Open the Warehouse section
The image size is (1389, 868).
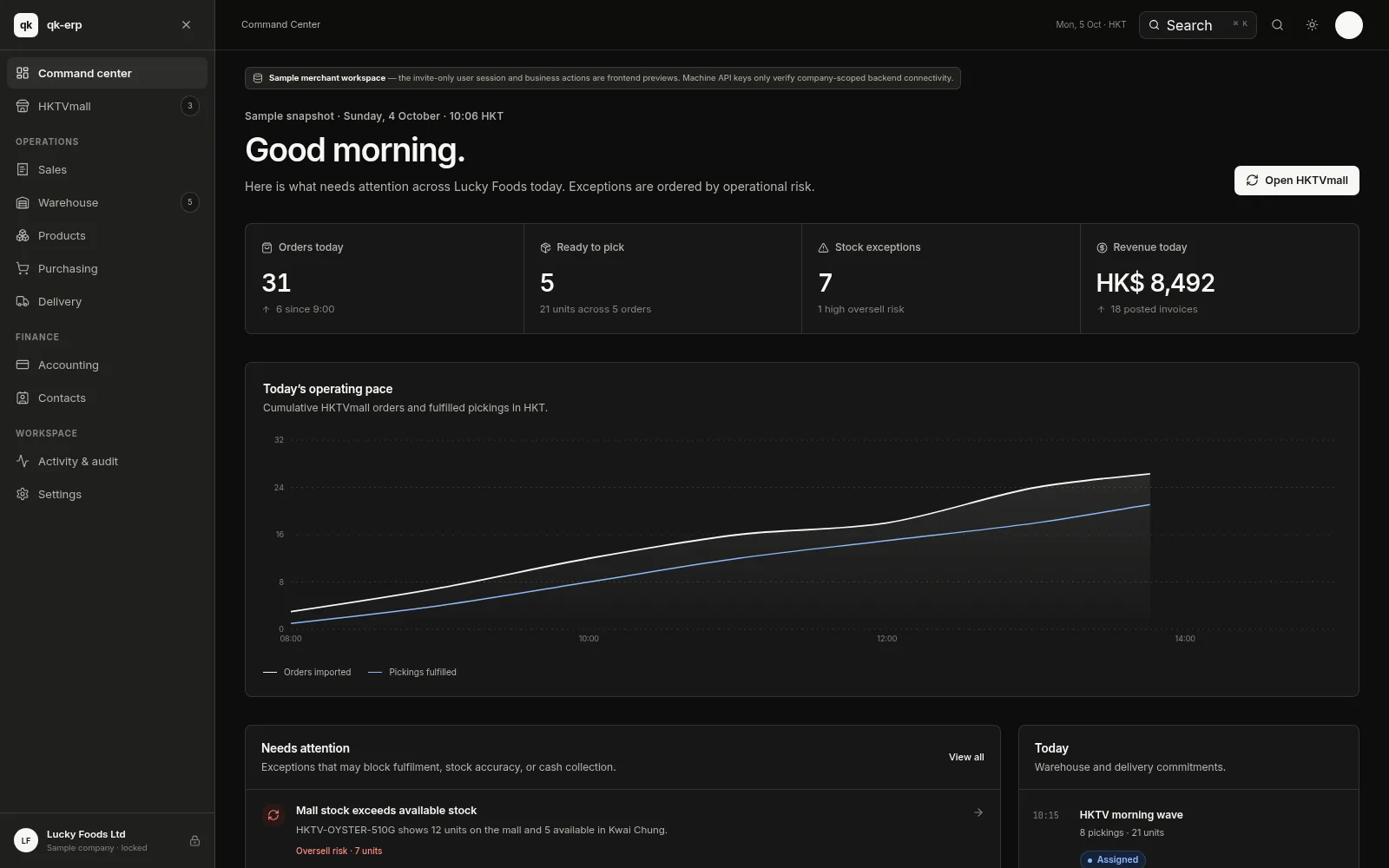tap(107, 202)
